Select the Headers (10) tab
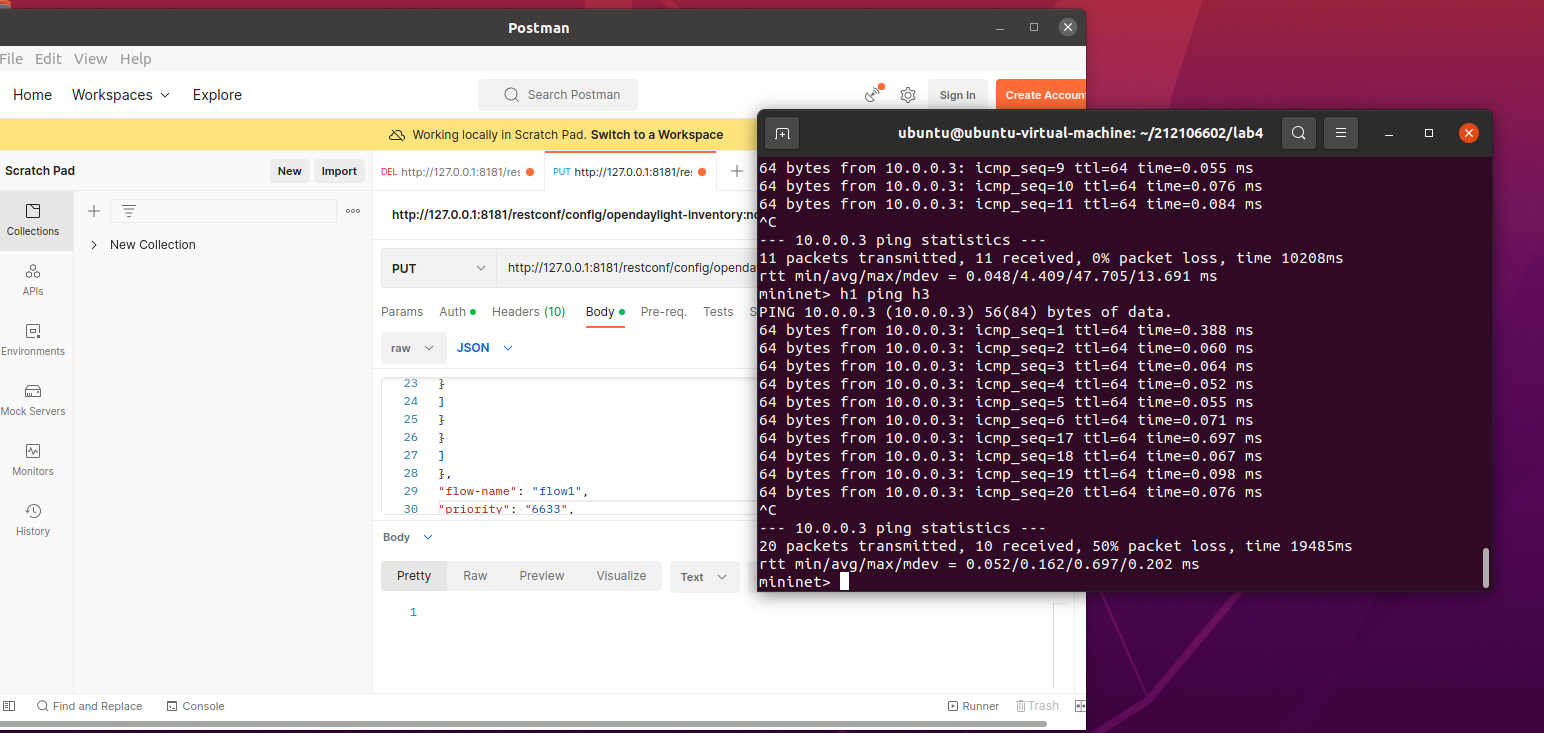 tap(529, 312)
